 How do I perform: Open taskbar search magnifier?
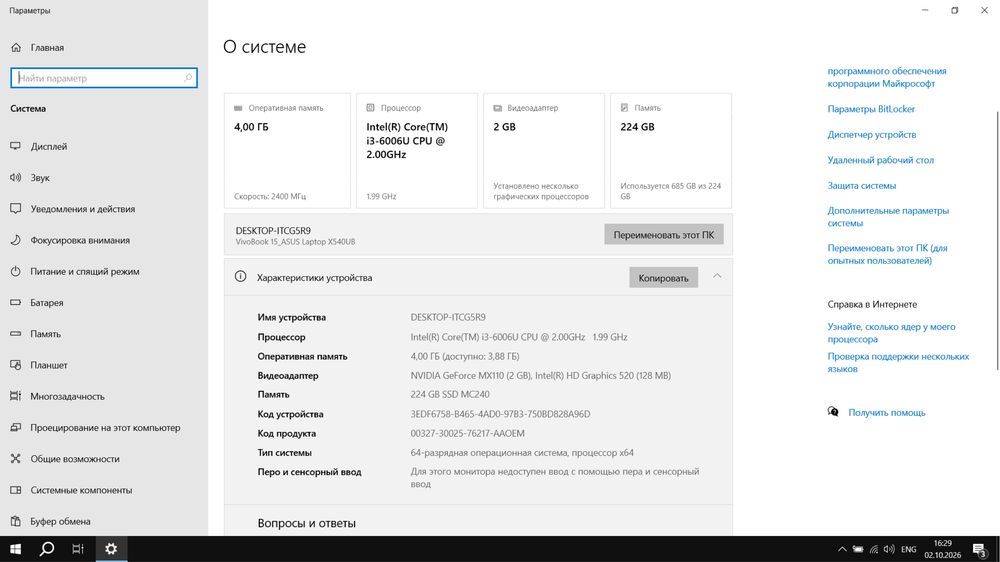(x=47, y=549)
